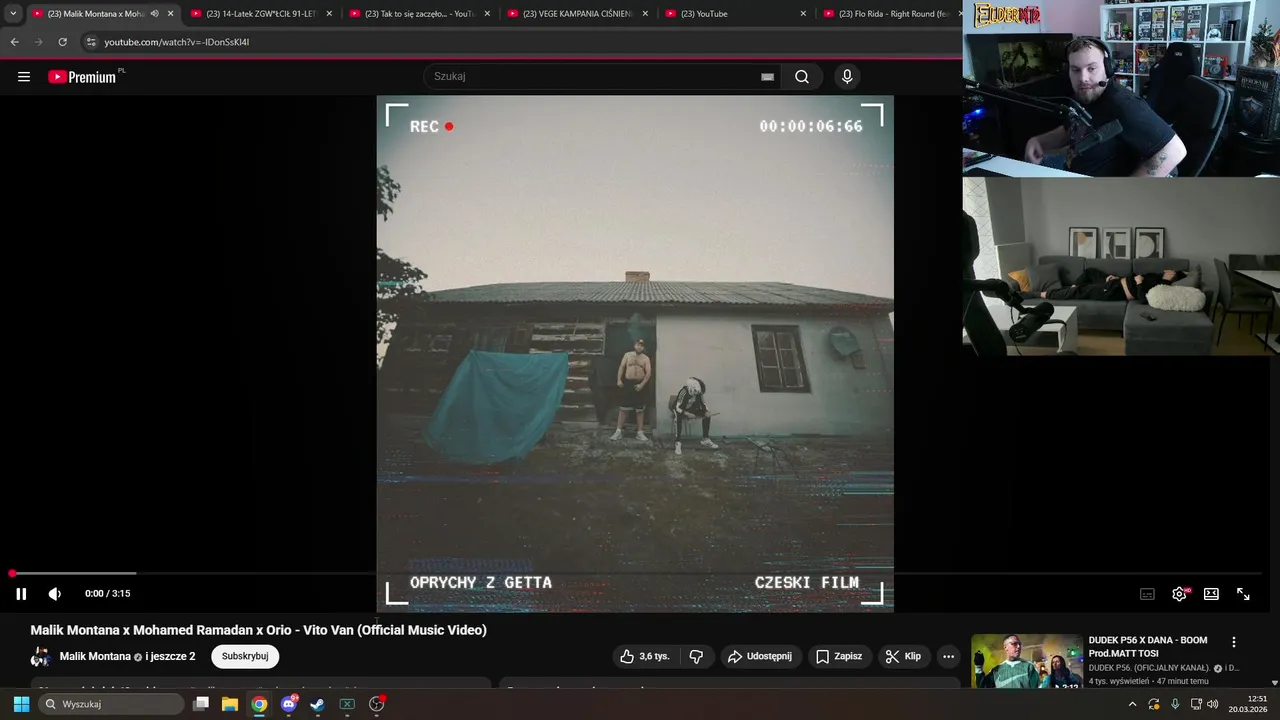Close the 14-Latek ZGW tab

click(x=329, y=14)
